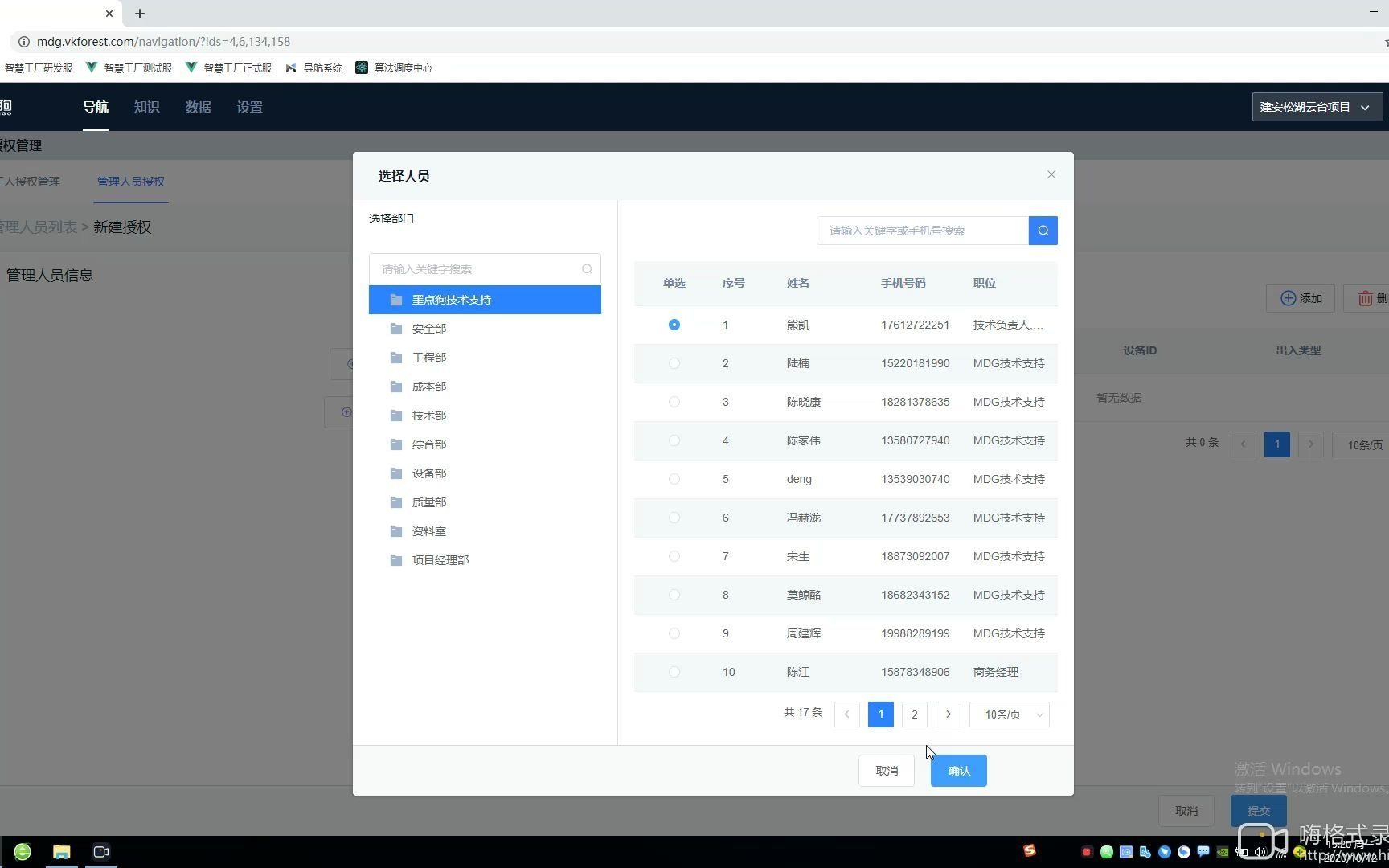Click the blue search icon button in the dialog
Screen dimensions: 1389x868
click(x=1043, y=231)
